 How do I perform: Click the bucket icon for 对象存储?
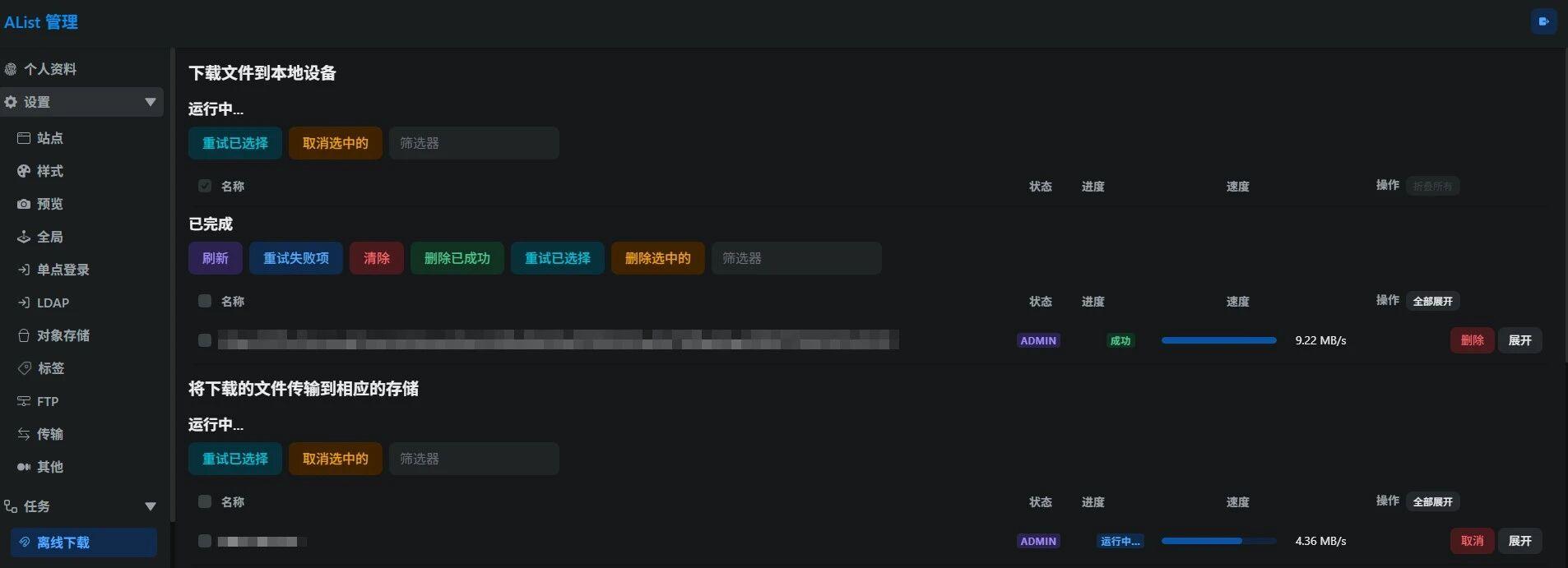24,335
